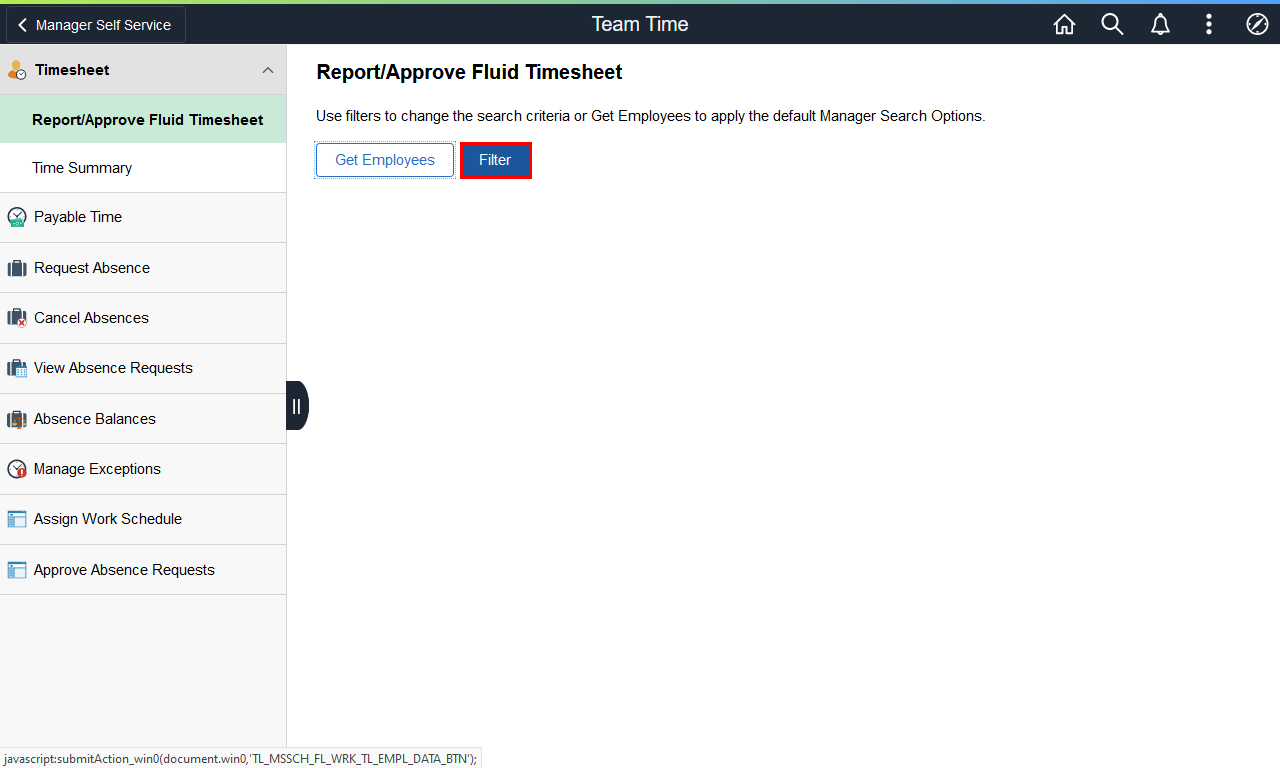Open the three-dot Actions menu
The width and height of the screenshot is (1280, 768).
click(x=1209, y=24)
